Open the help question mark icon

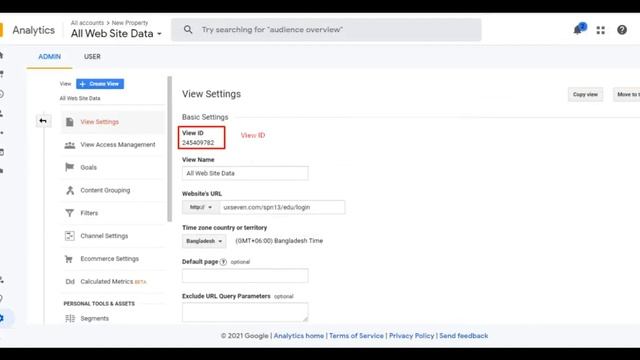(622, 30)
